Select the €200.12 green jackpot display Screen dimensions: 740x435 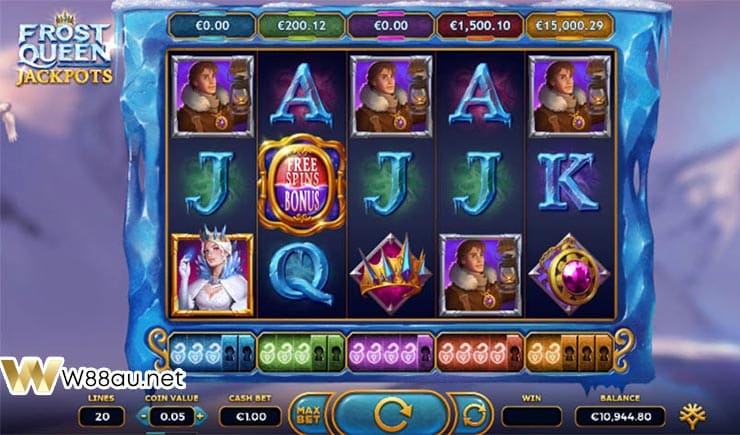point(302,25)
